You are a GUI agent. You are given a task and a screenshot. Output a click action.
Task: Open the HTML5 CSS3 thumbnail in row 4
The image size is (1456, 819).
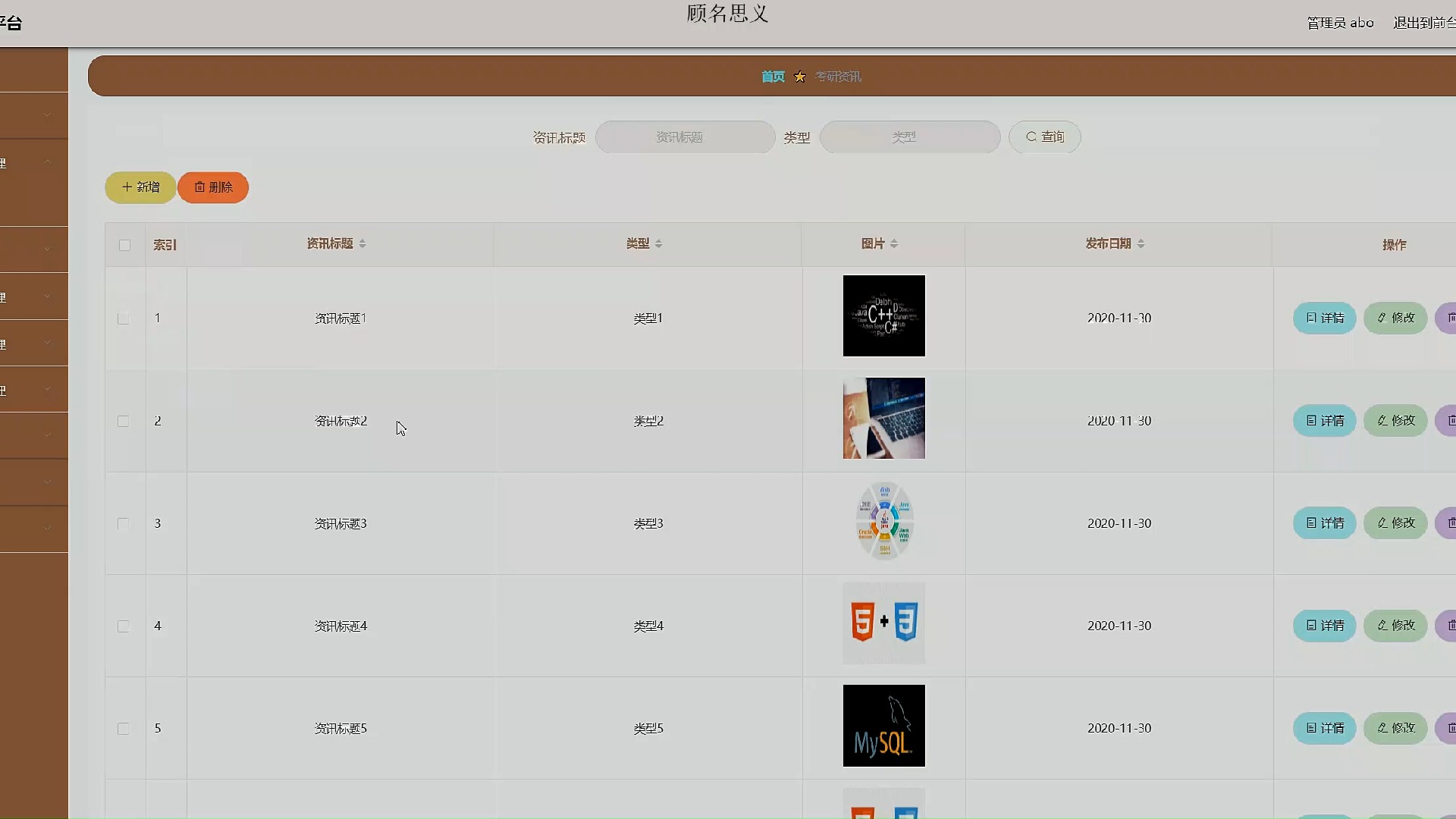tap(884, 623)
